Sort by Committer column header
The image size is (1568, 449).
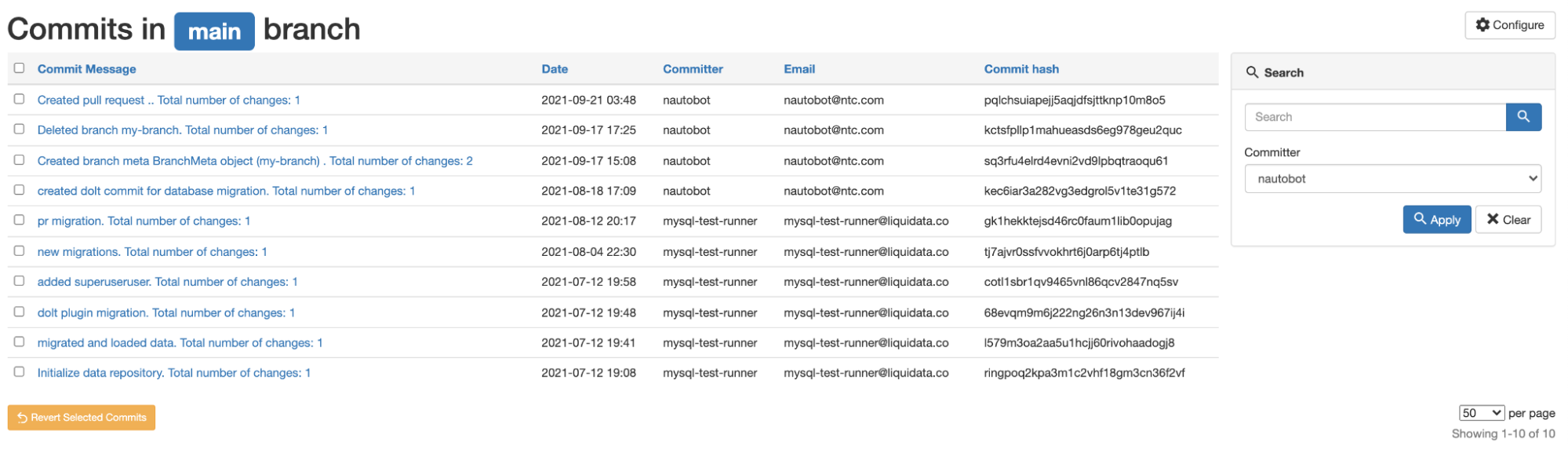coord(693,69)
